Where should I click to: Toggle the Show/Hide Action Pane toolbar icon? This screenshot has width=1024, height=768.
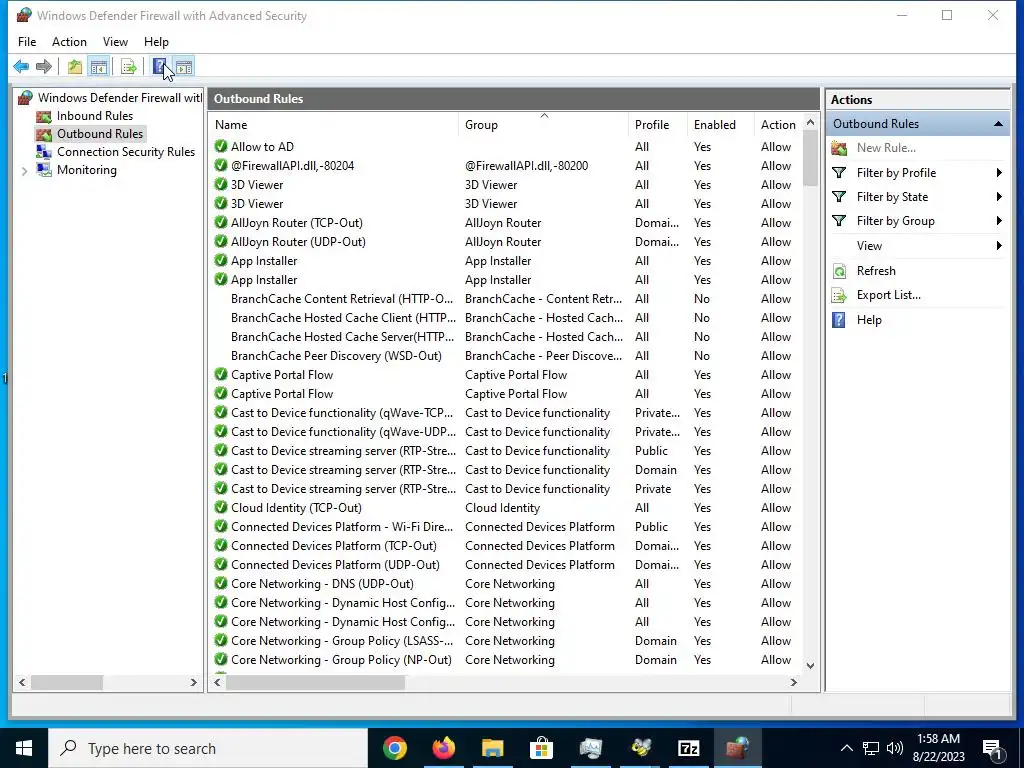(184, 67)
